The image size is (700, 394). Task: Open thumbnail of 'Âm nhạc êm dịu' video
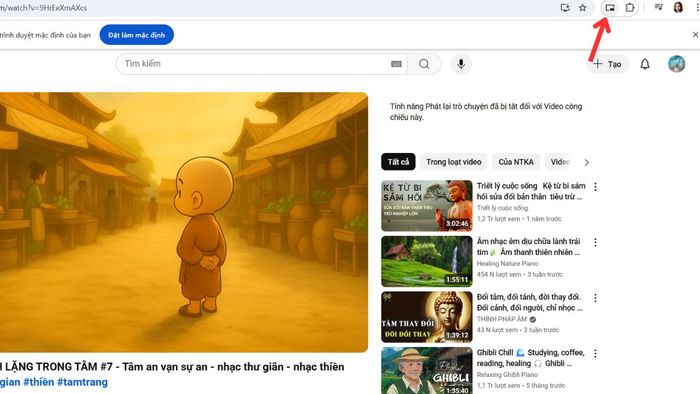coord(427,261)
